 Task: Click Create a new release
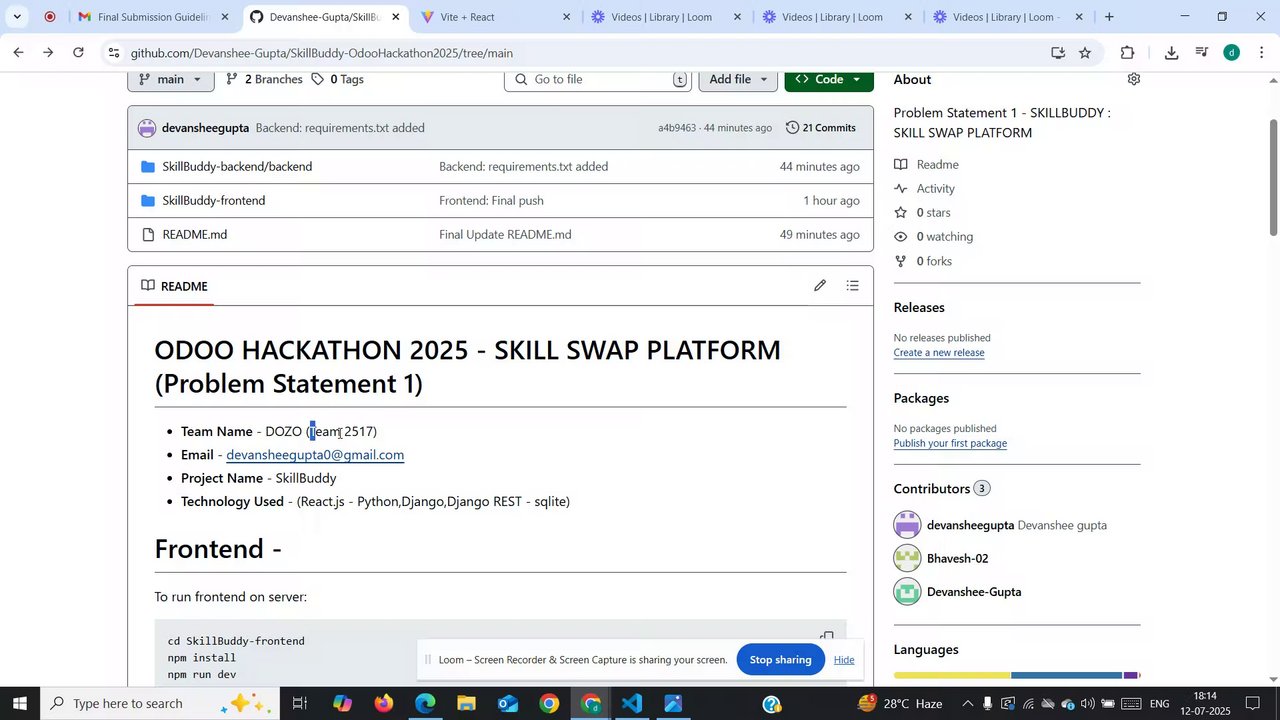939,353
